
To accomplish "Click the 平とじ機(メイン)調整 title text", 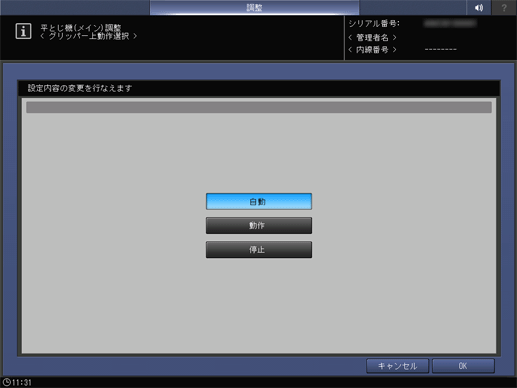I will [80, 28].
